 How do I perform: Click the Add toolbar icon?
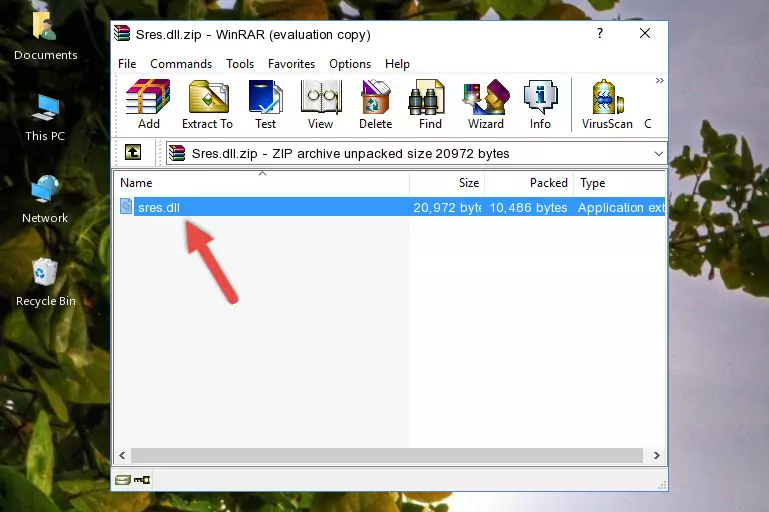pyautogui.click(x=148, y=104)
